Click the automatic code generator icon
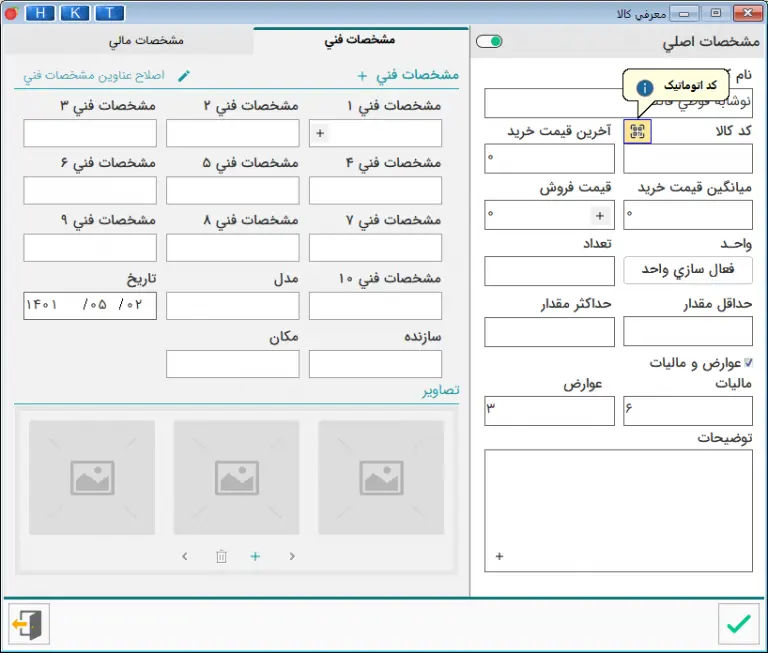The height and width of the screenshot is (653, 768). tap(637, 131)
